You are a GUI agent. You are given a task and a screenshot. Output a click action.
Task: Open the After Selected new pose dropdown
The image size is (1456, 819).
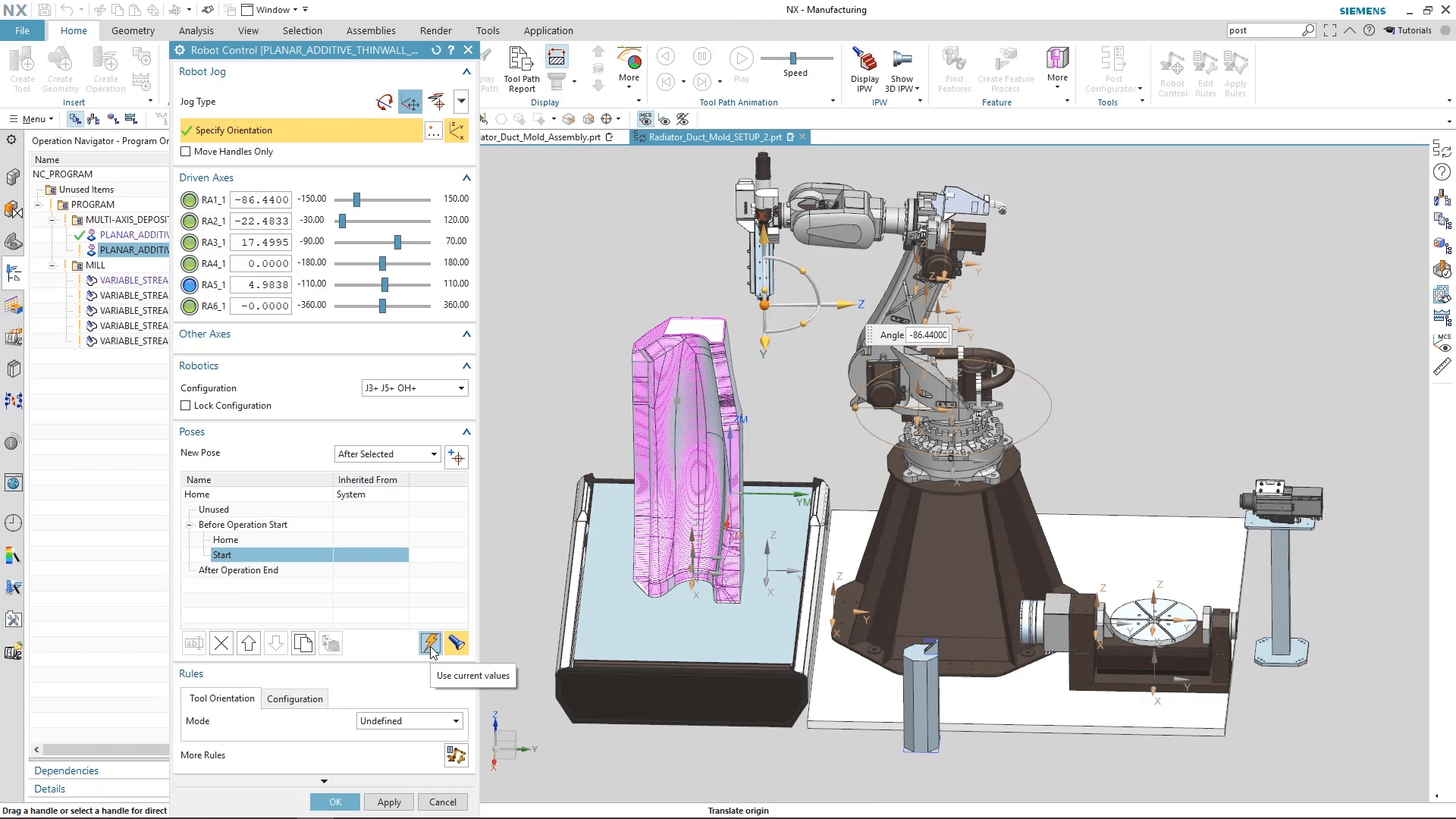tap(387, 453)
